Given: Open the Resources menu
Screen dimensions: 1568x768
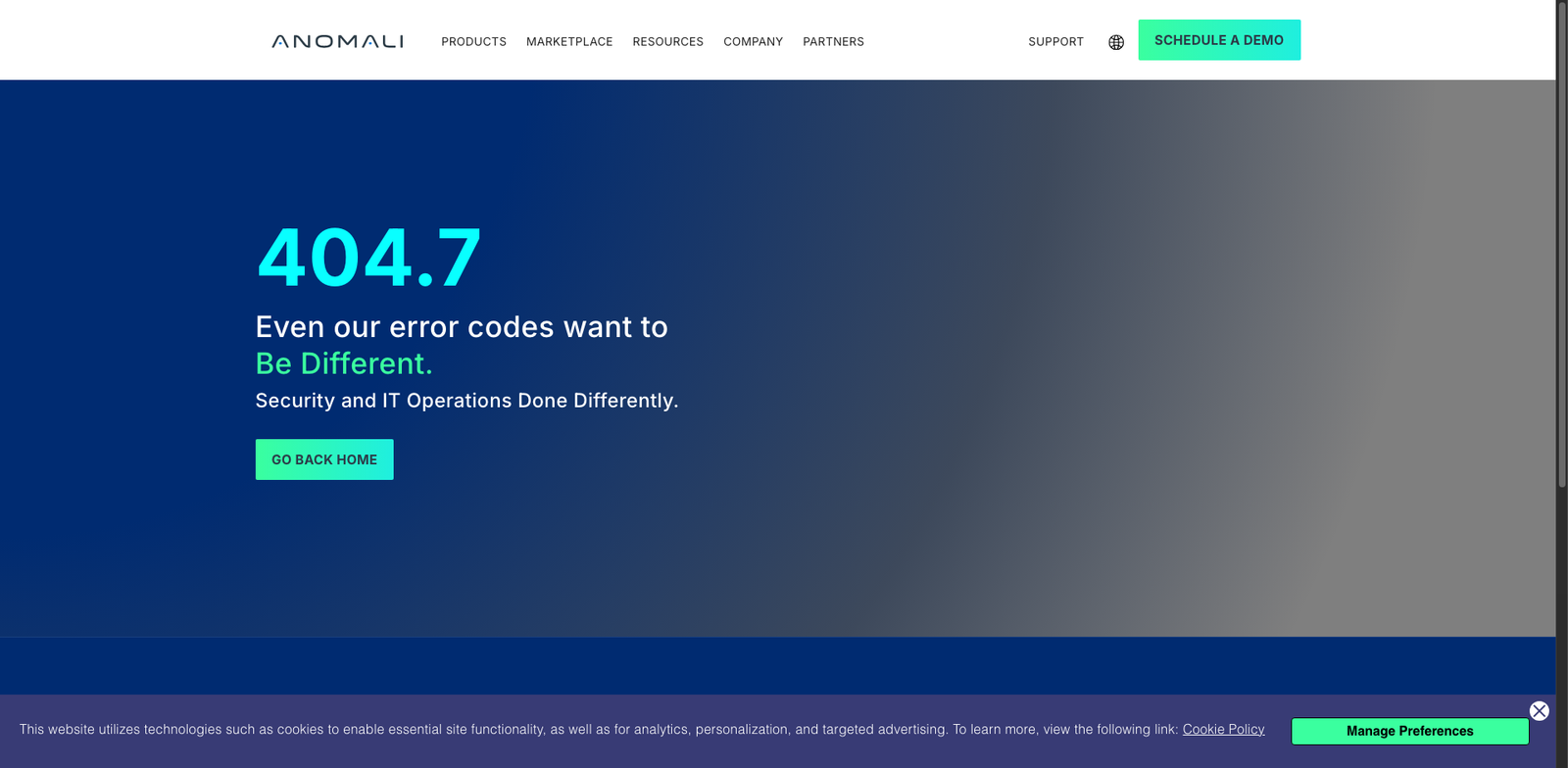Looking at the screenshot, I should pyautogui.click(x=668, y=41).
